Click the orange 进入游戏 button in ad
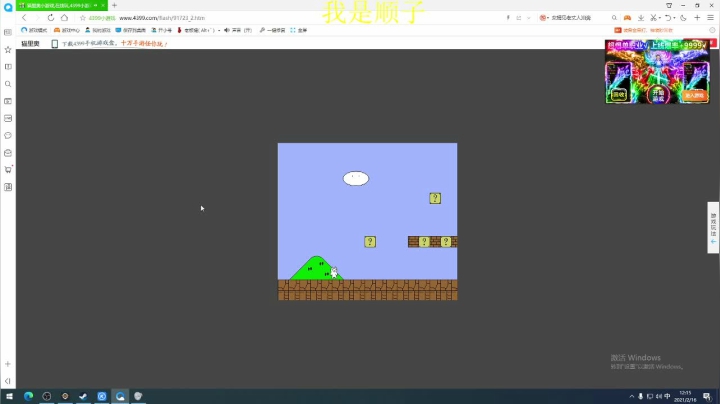This screenshot has height=404, width=720. coord(694,95)
